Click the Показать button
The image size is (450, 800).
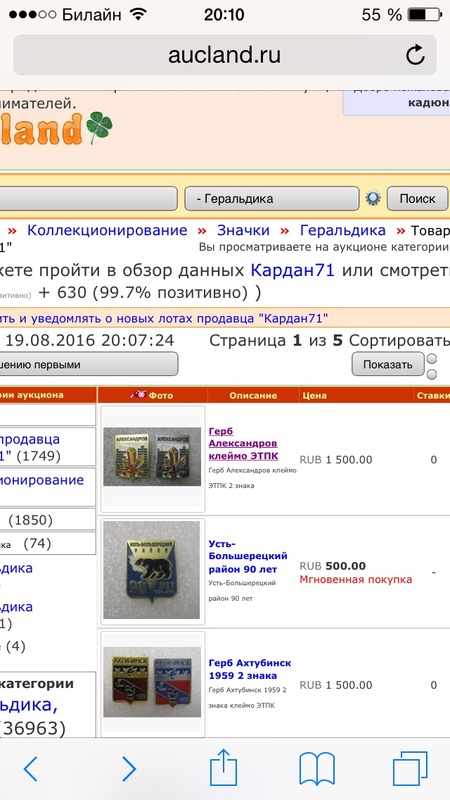coord(388,364)
